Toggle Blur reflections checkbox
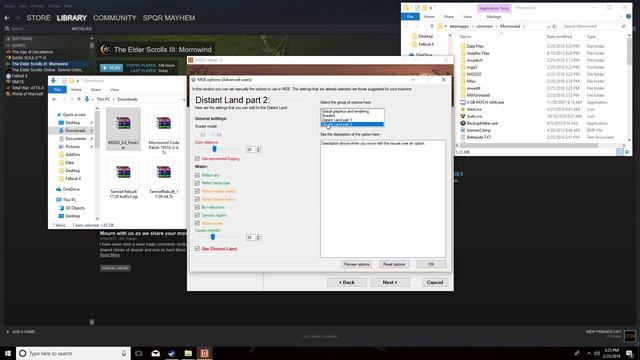The height and width of the screenshot is (360, 640). (197, 207)
